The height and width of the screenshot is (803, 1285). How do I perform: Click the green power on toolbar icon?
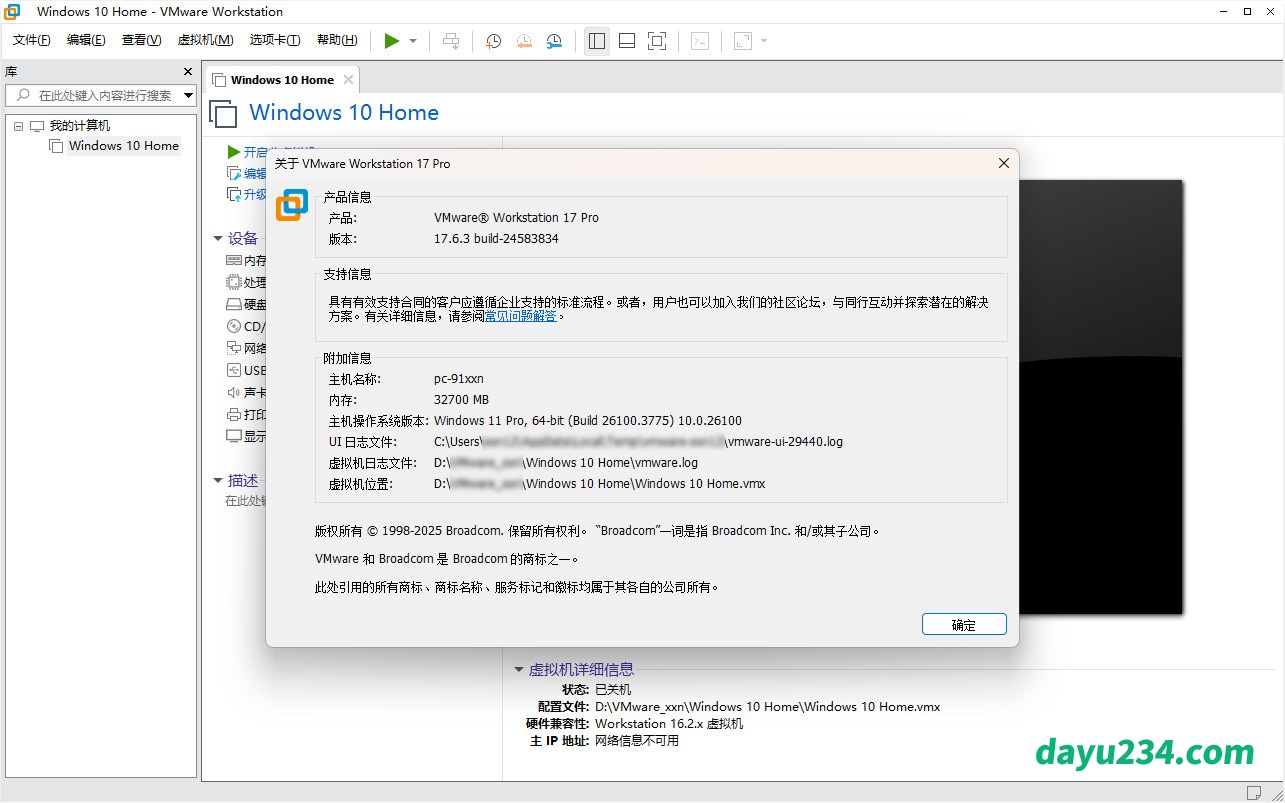[x=391, y=41]
